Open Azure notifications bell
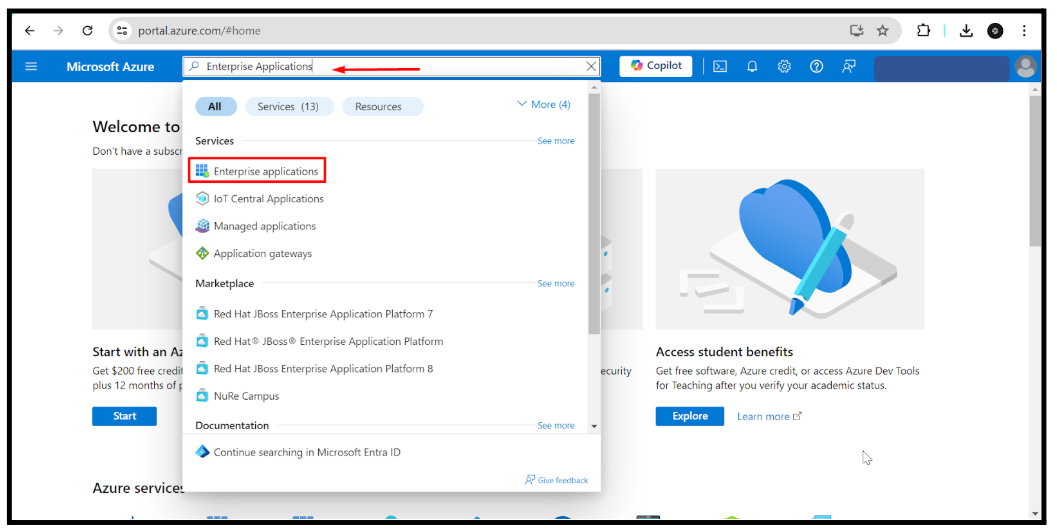Screen dimensions: 1057x532 click(752, 67)
